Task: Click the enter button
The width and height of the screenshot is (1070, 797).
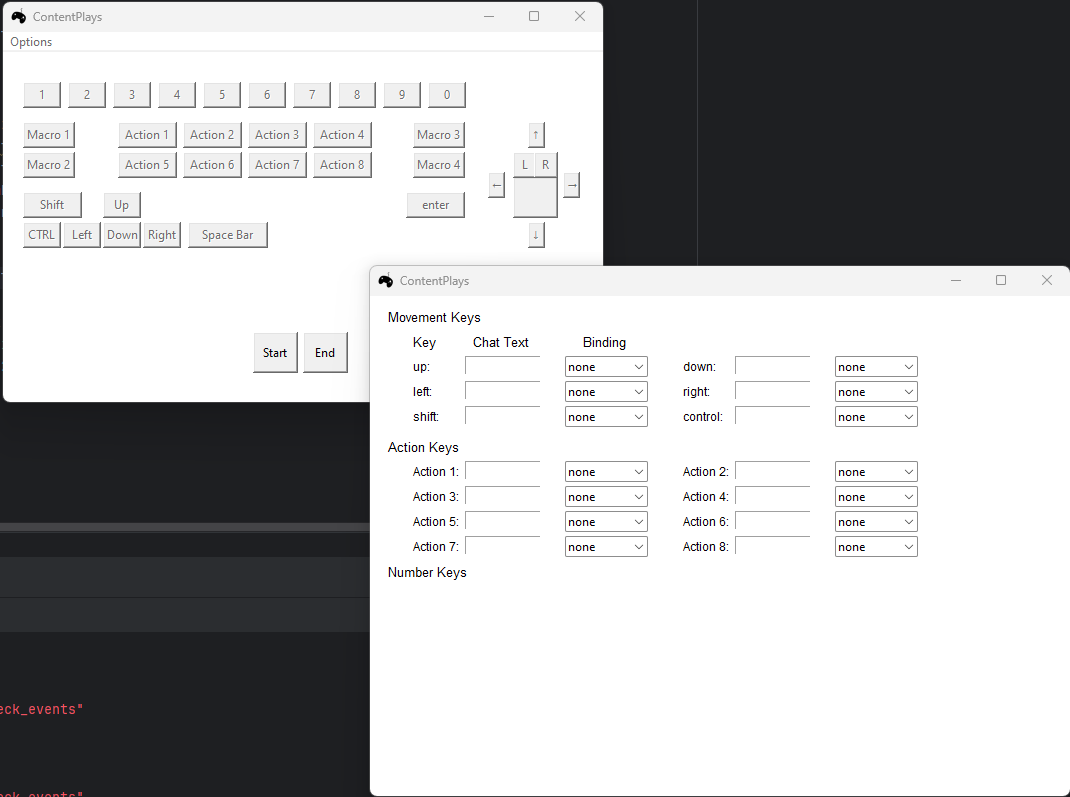Action: pyautogui.click(x=435, y=205)
